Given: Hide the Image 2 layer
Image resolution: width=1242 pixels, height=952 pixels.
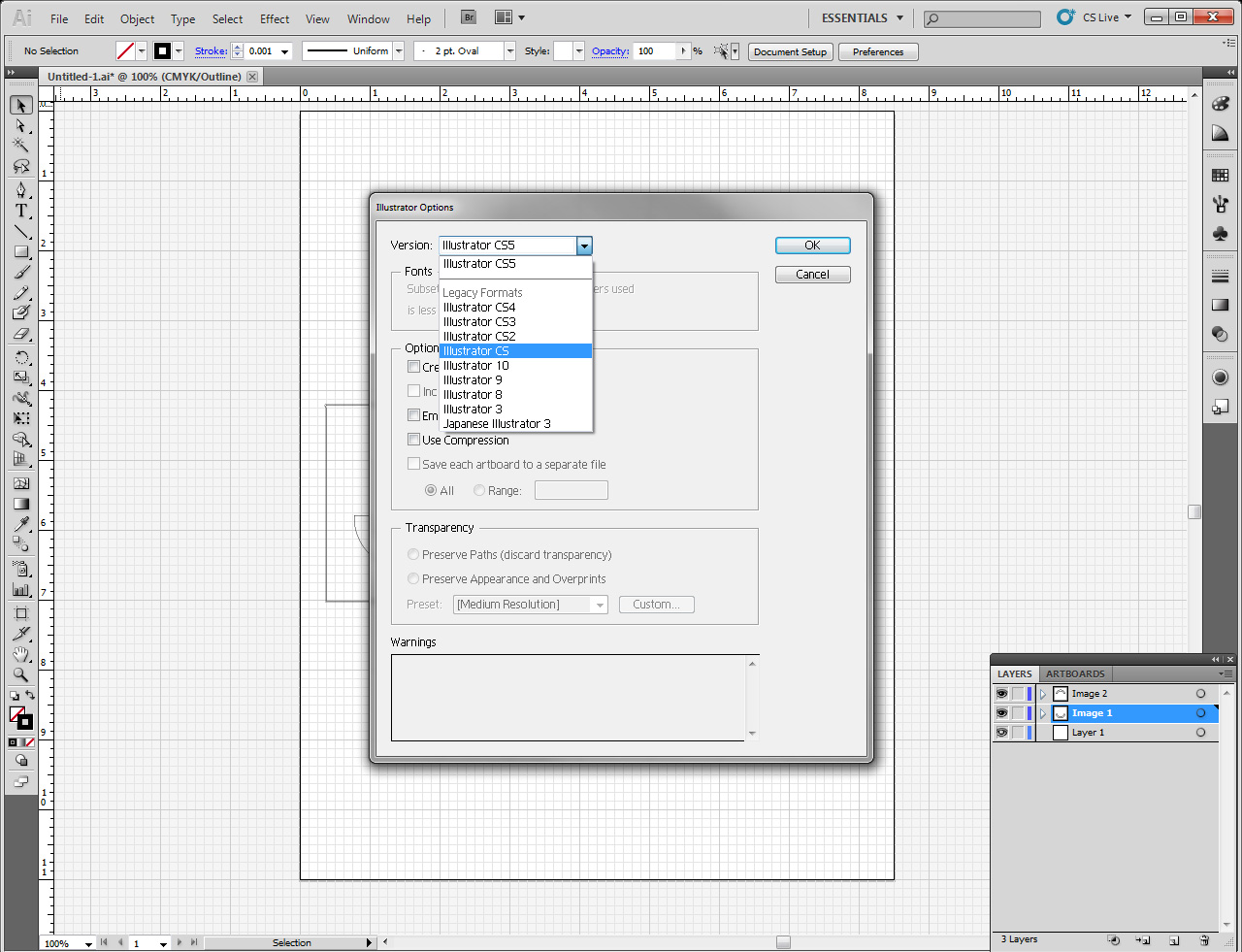Looking at the screenshot, I should pos(1001,694).
